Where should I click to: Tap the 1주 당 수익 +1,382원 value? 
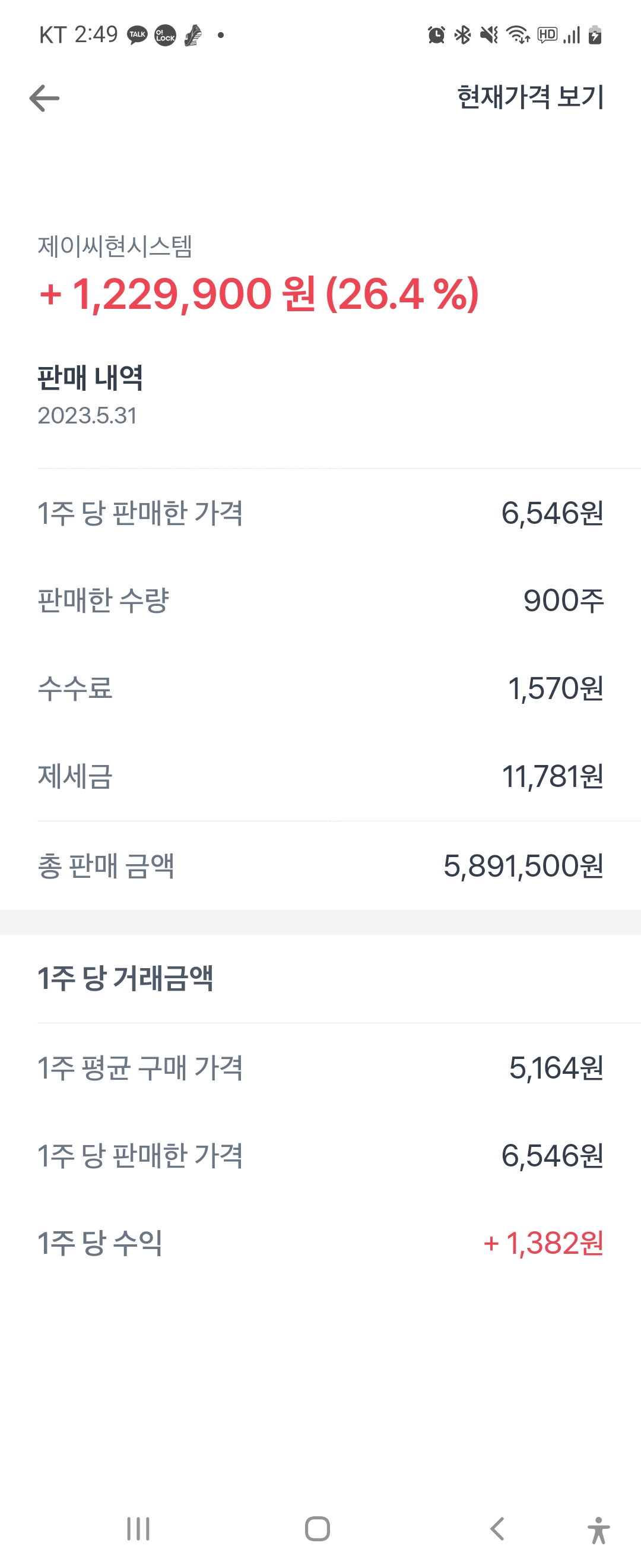(543, 1243)
